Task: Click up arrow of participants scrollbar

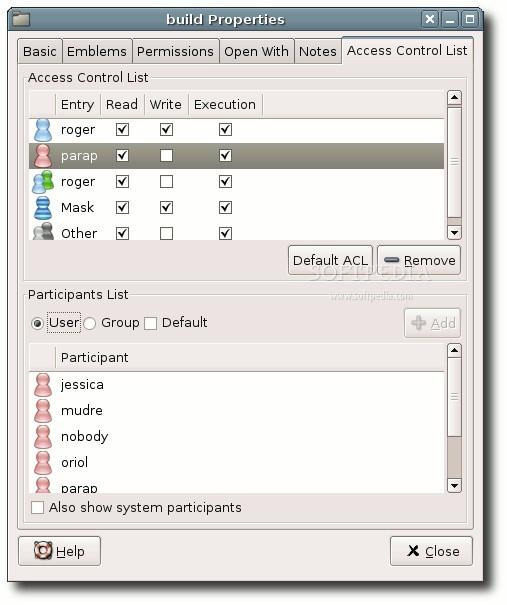Action: point(455,351)
